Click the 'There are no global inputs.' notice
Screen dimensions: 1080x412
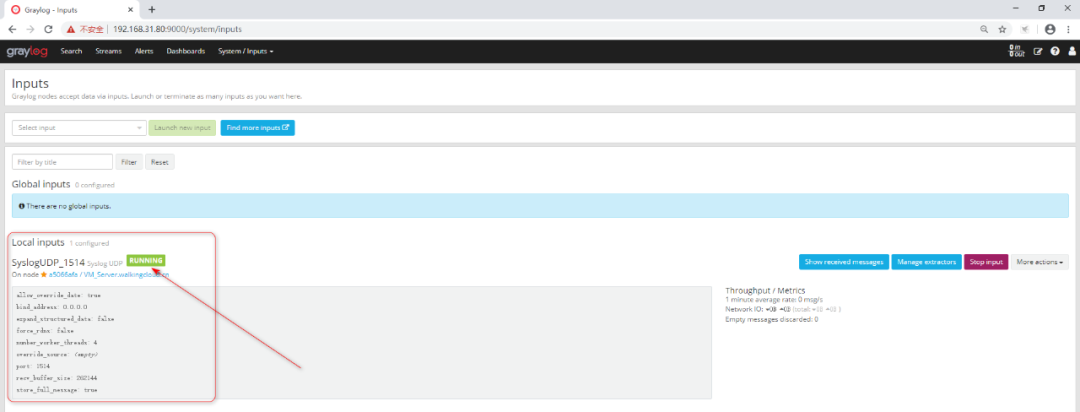click(540, 206)
